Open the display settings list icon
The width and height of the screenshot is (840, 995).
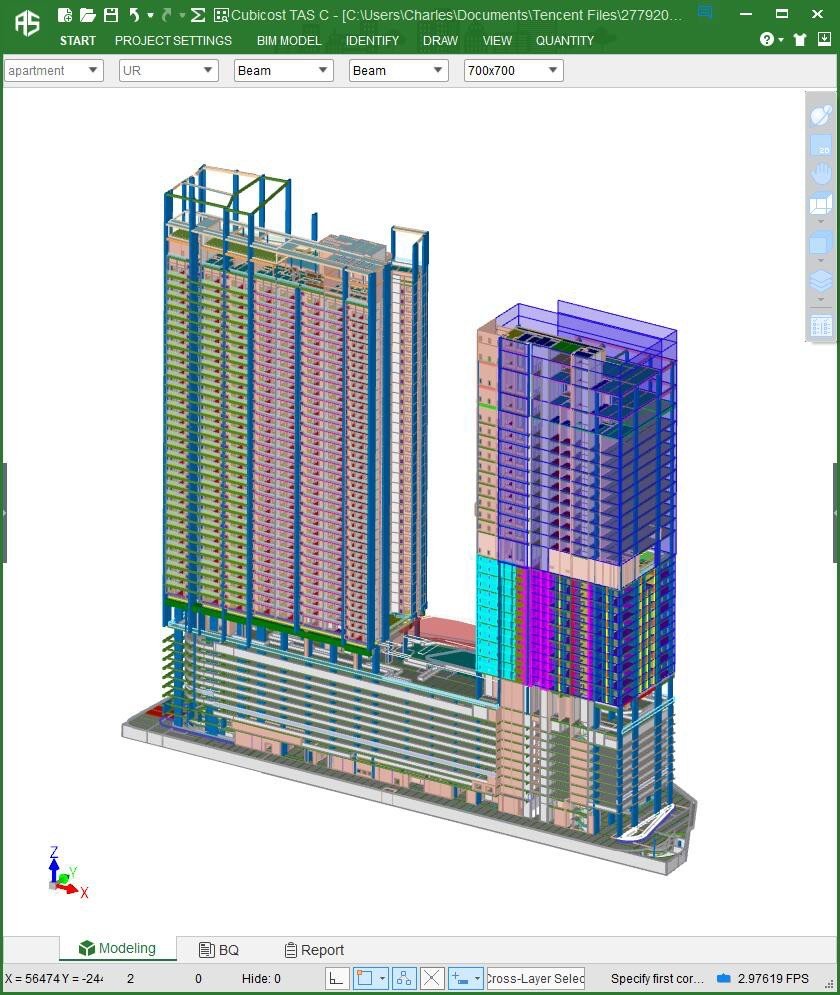[x=821, y=326]
